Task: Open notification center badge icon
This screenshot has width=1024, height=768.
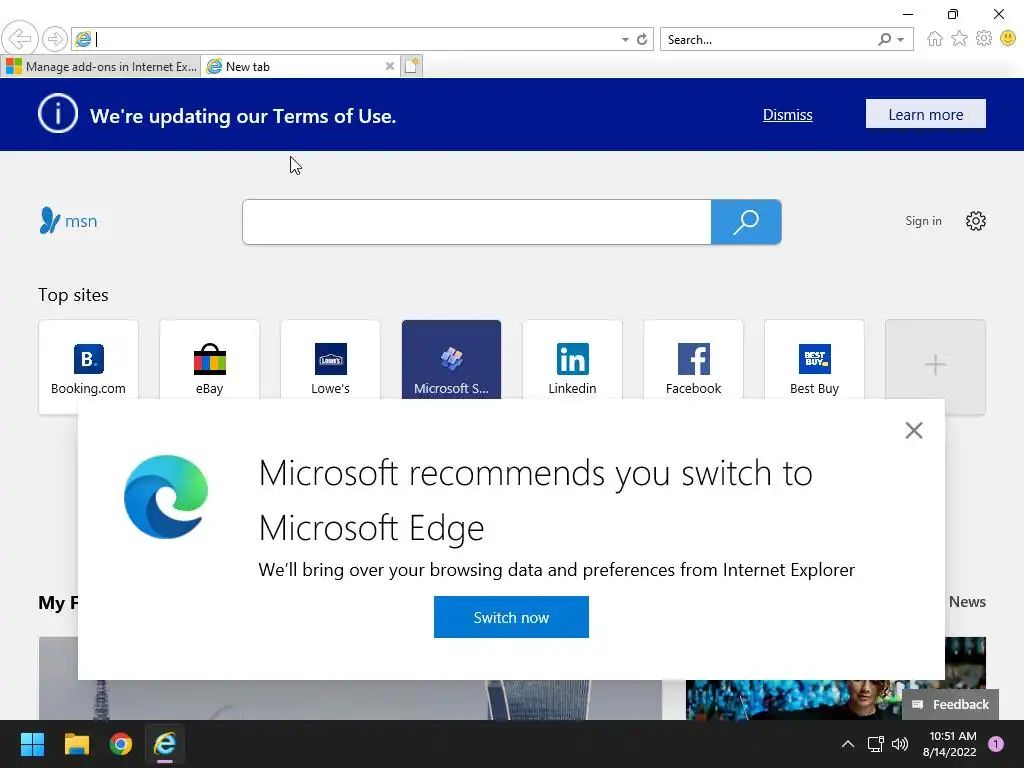Action: pyautogui.click(x=996, y=744)
